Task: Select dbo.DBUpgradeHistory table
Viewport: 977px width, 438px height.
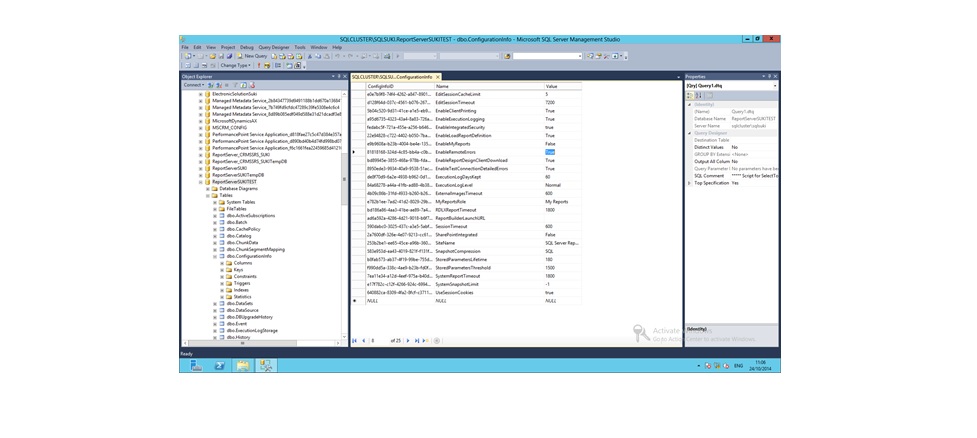Action: [x=249, y=317]
